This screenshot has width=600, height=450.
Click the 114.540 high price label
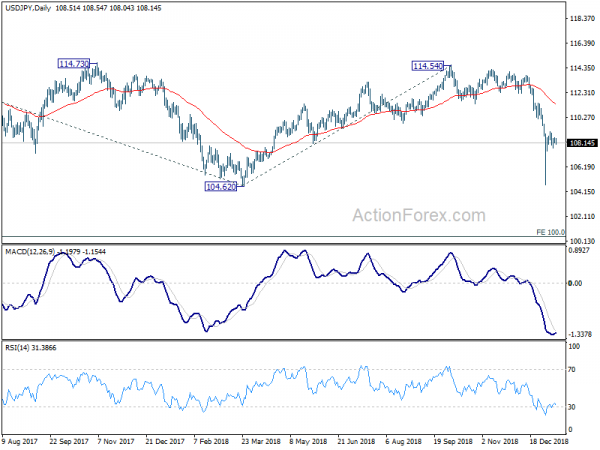pyautogui.click(x=428, y=66)
